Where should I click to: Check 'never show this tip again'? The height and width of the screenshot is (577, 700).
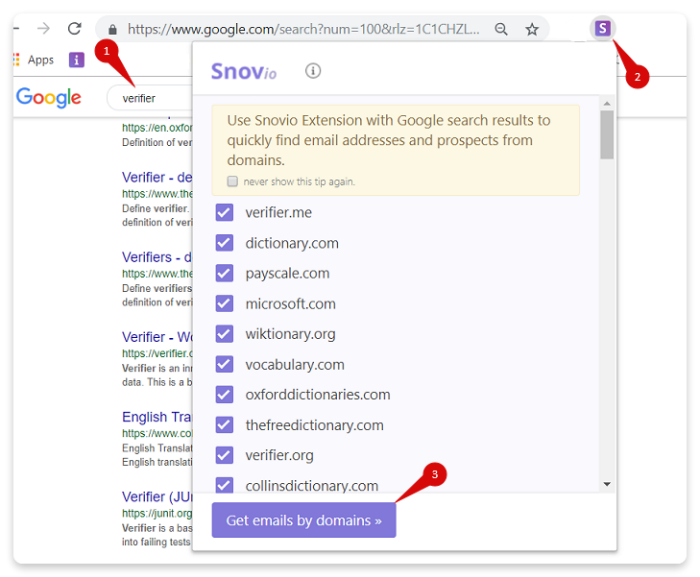click(x=232, y=181)
